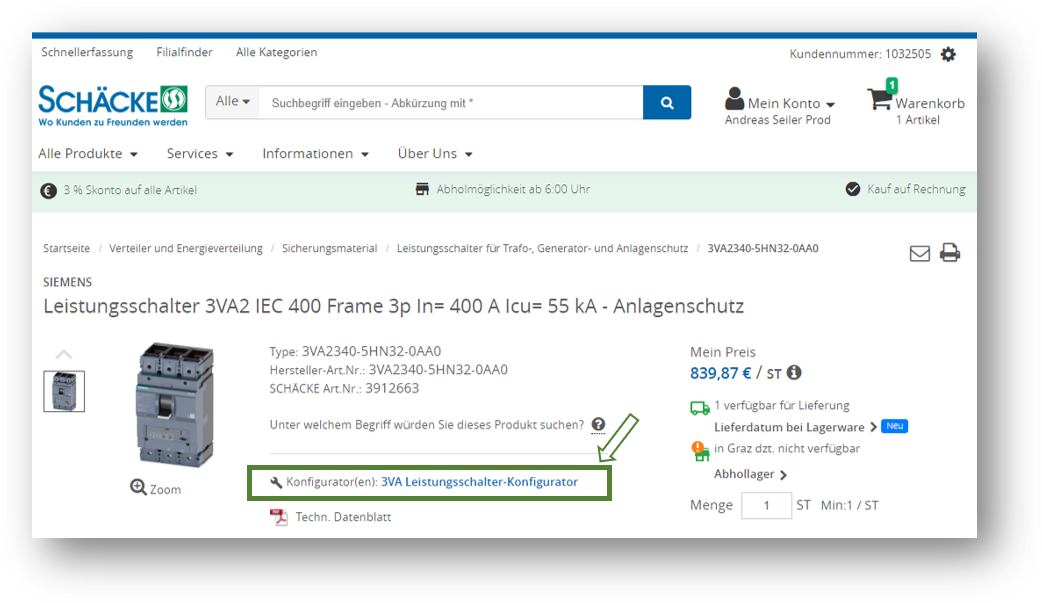Open the shopping cart Warenkorb icon
The height and width of the screenshot is (603, 1042).
click(x=879, y=100)
